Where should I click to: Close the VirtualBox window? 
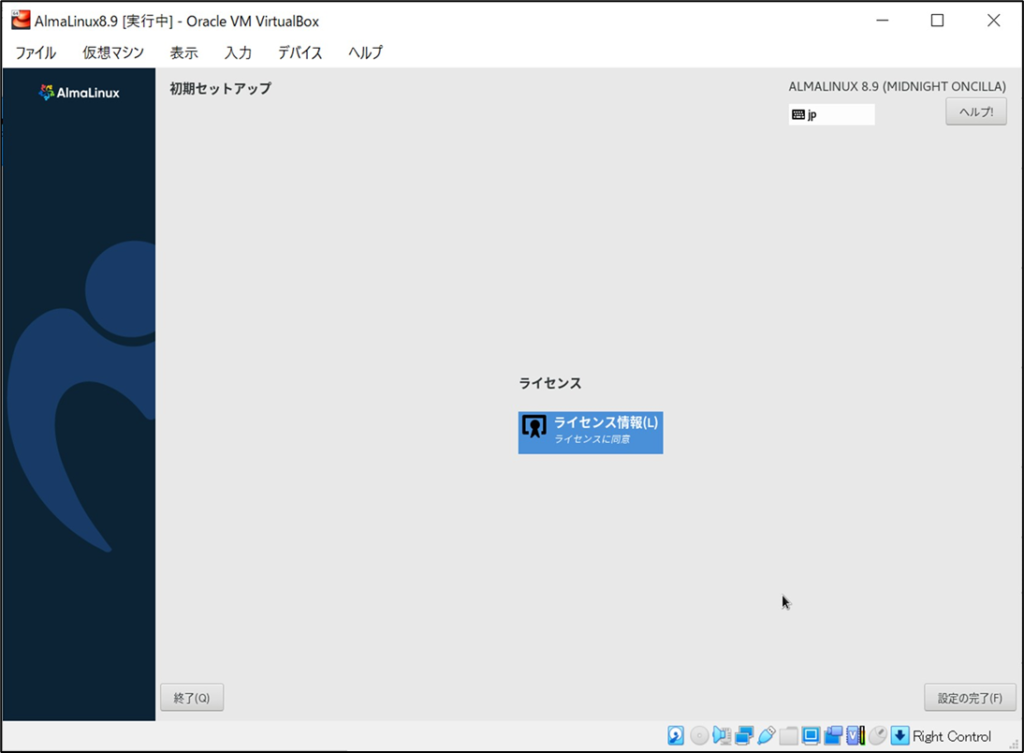pos(993,20)
